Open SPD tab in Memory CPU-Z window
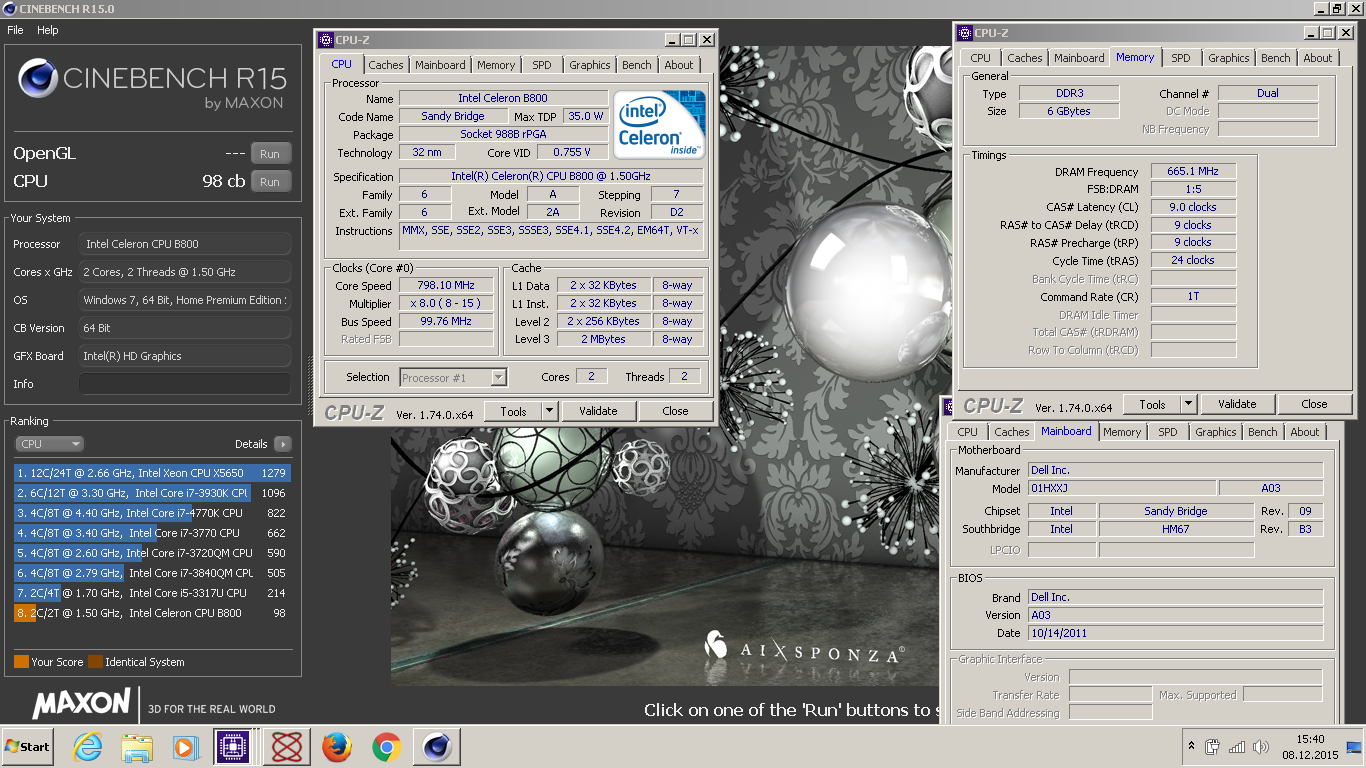Viewport: 1366px width, 768px height. [1181, 58]
